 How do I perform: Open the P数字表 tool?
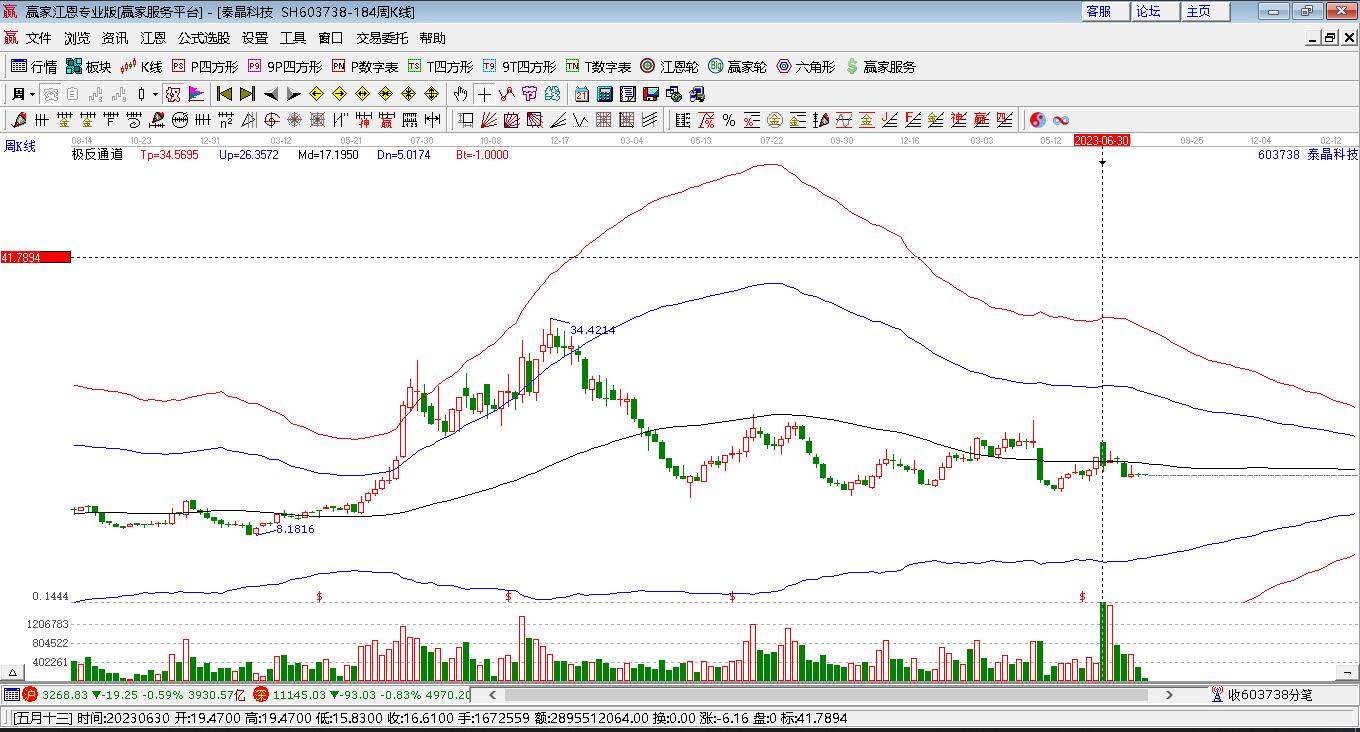click(365, 67)
